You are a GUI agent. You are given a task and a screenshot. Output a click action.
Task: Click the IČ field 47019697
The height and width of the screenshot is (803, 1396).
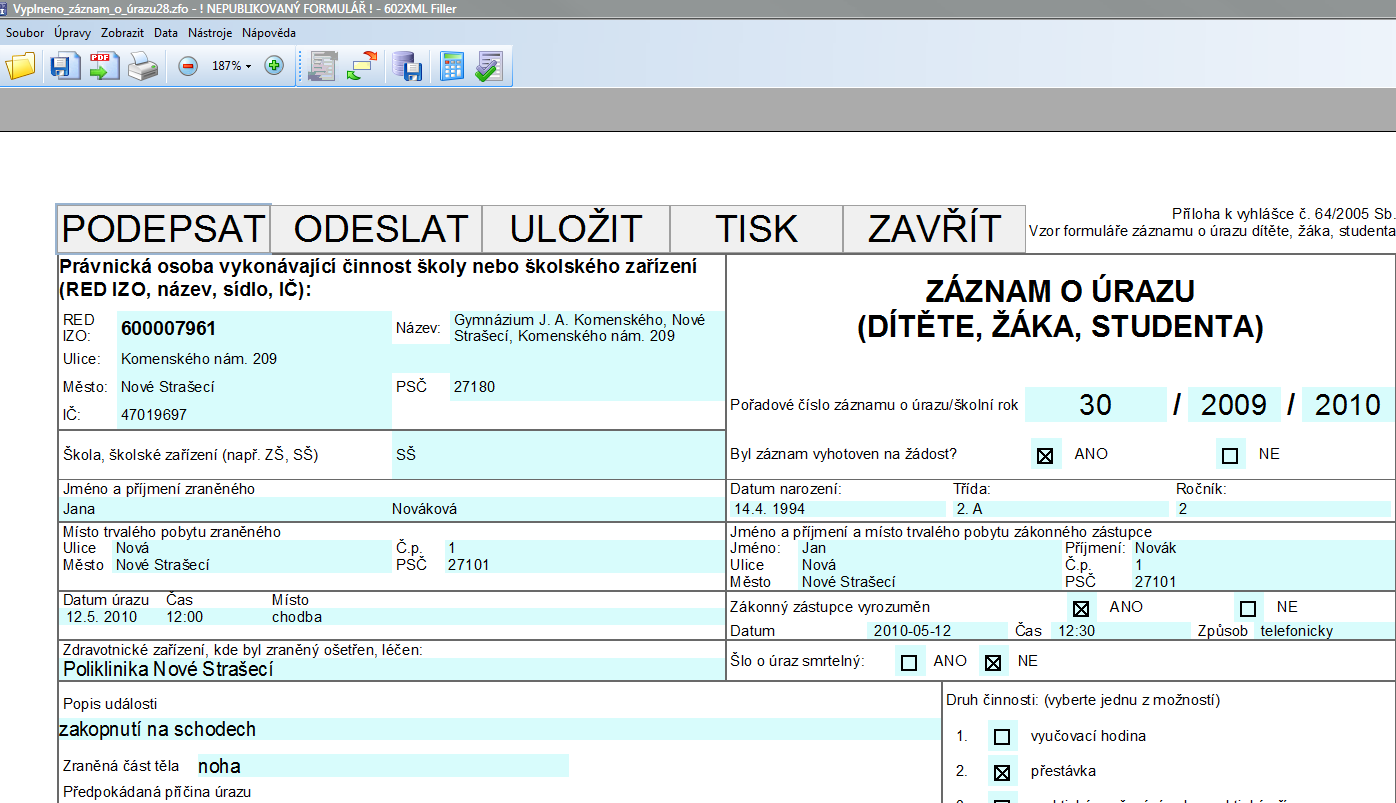point(255,414)
